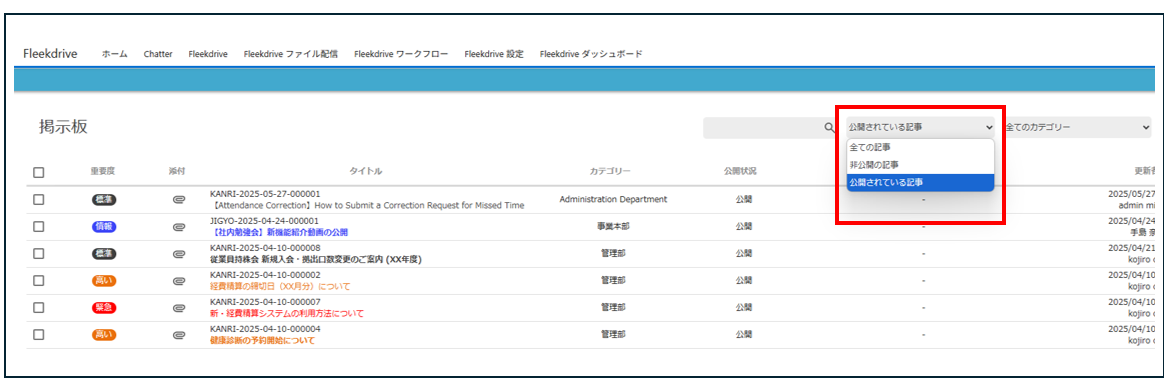This screenshot has width=1167, height=382.
Task: Click the magnifier search icon
Action: [x=829, y=127]
